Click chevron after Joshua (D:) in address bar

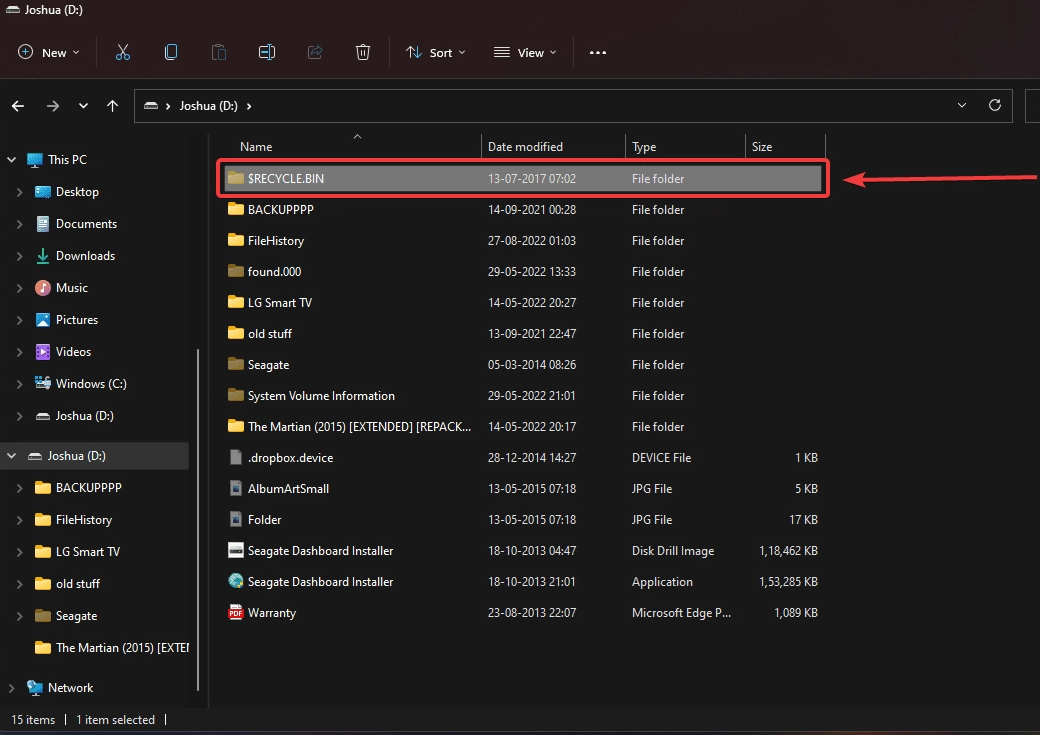click(x=249, y=105)
